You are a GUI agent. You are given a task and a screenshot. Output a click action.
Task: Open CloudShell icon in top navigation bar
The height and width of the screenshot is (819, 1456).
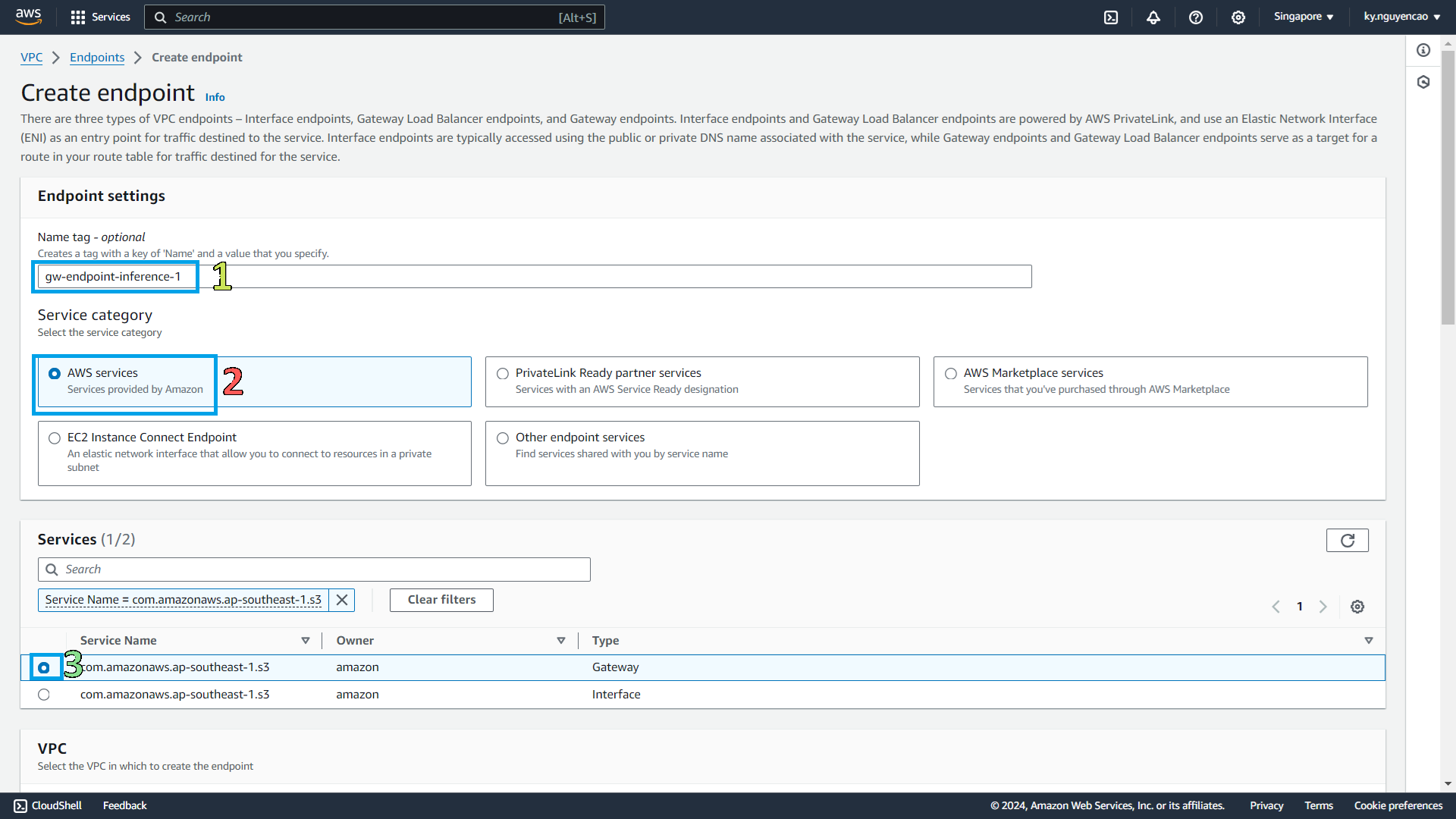coord(1111,17)
